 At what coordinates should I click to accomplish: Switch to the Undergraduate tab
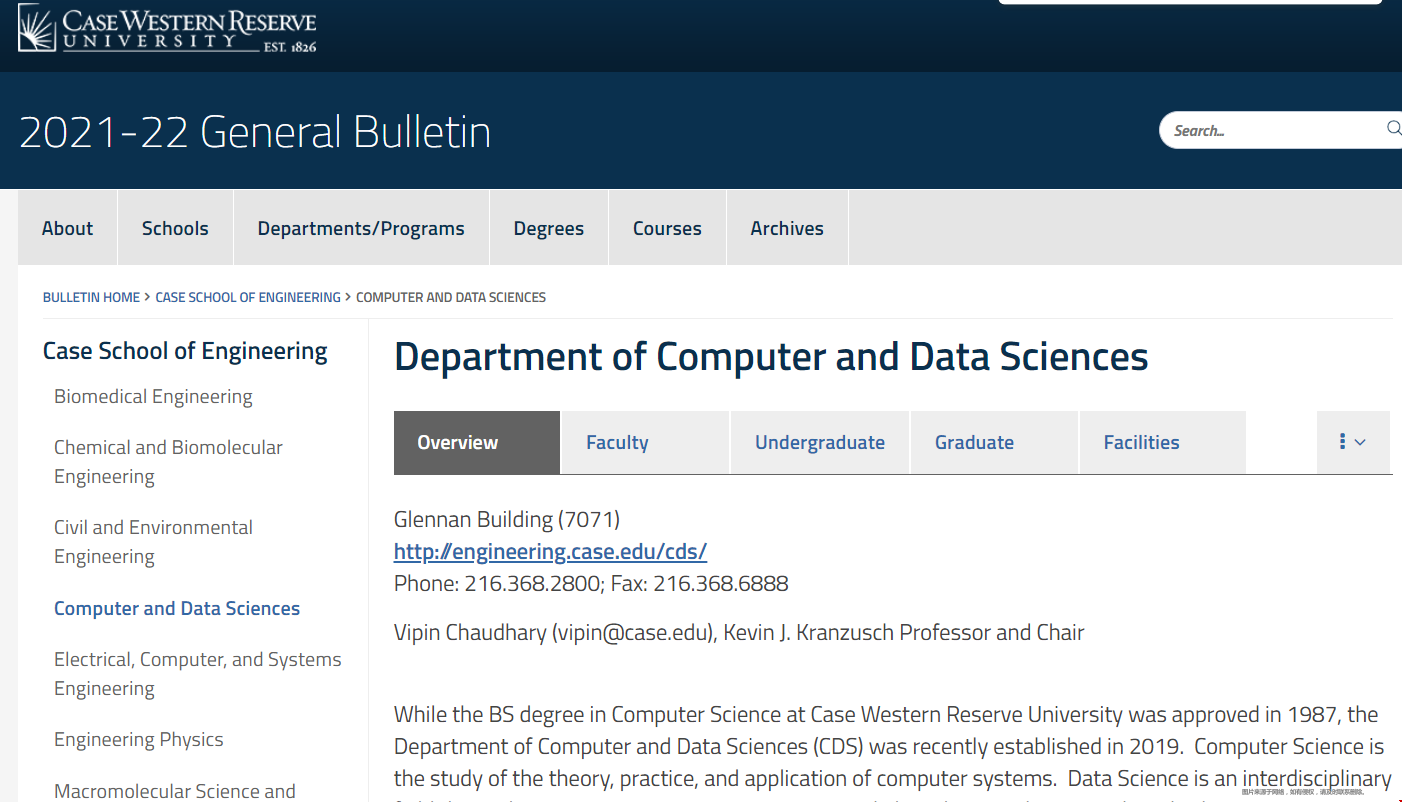coord(820,442)
